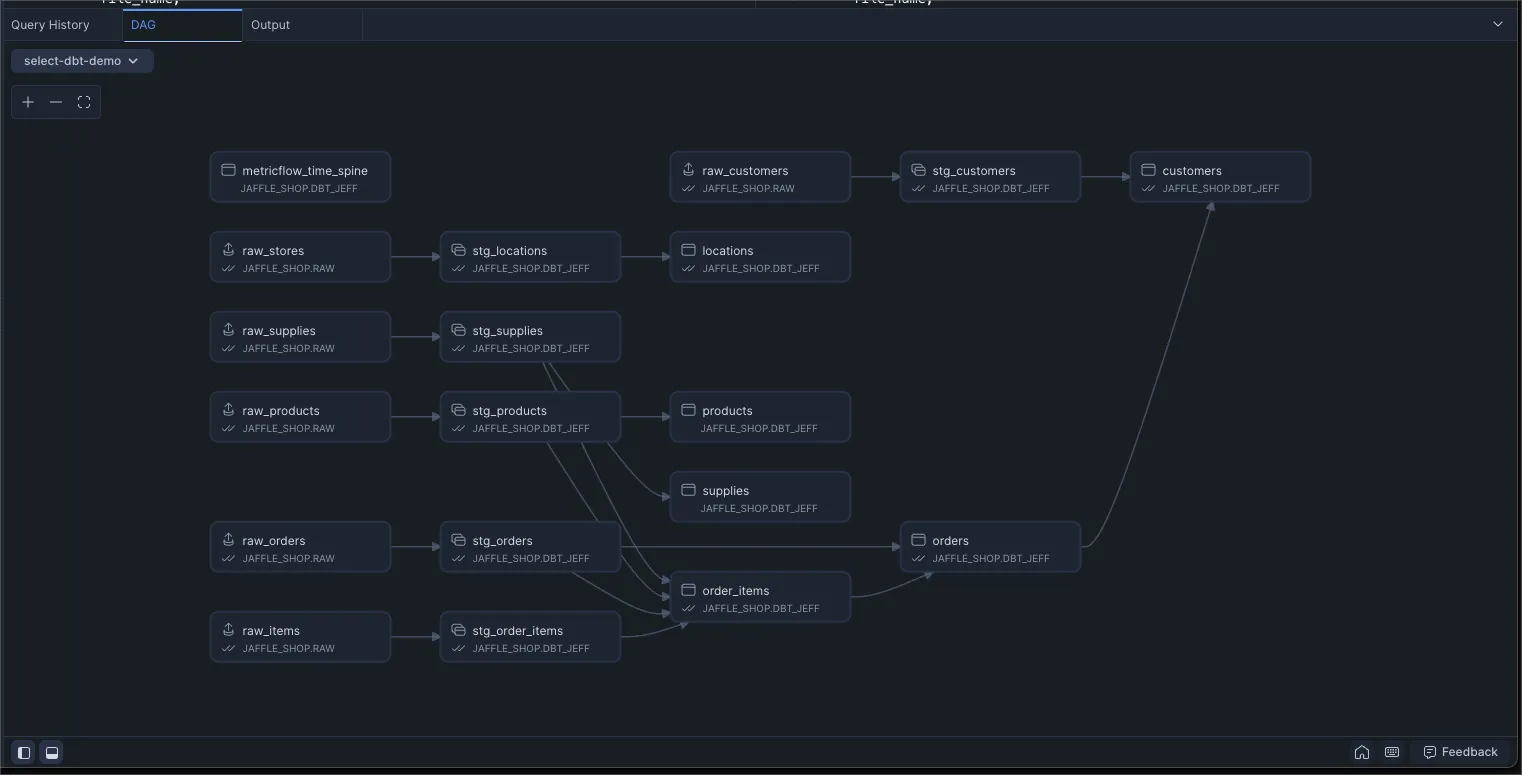Click the stg_order_items view icon
The height and width of the screenshot is (775, 1522).
pyautogui.click(x=458, y=630)
